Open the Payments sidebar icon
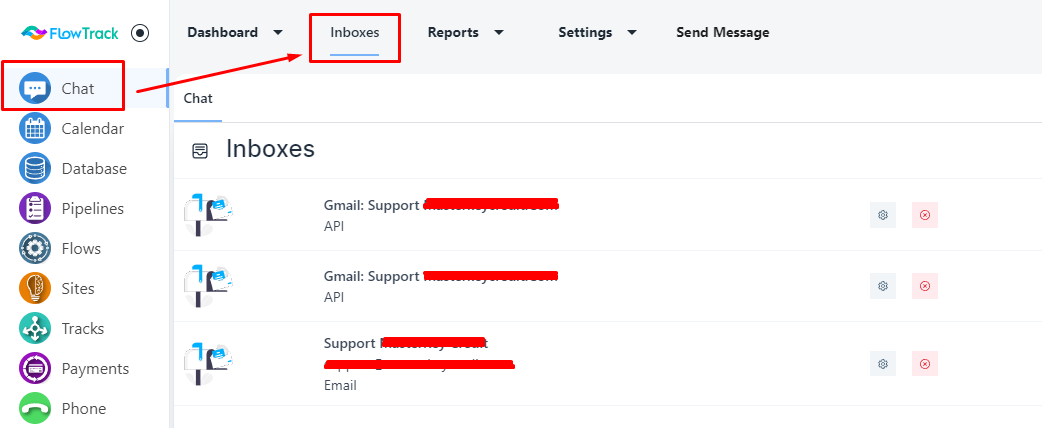The width and height of the screenshot is (1042, 428). [x=35, y=368]
